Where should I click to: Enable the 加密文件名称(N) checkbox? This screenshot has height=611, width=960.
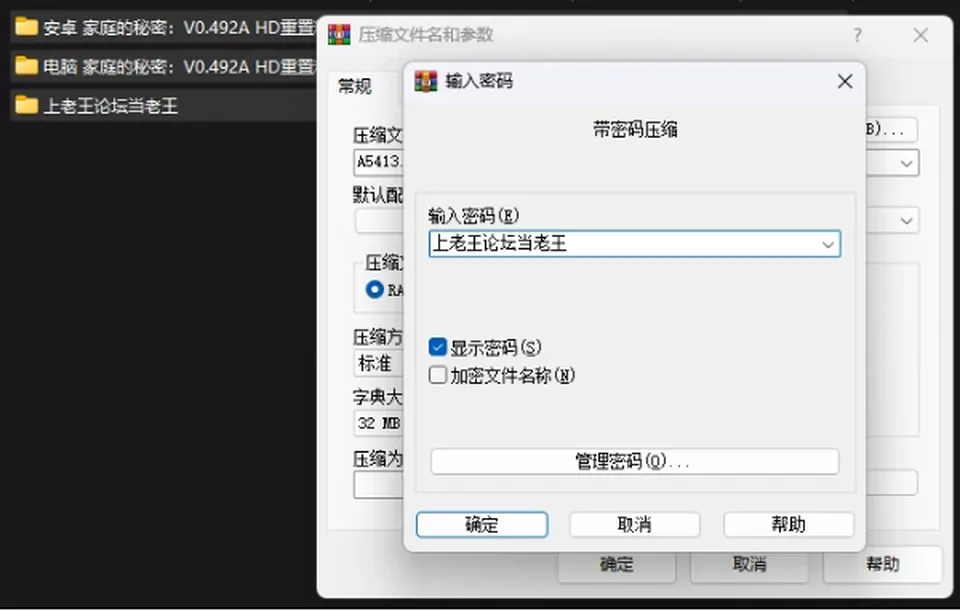tap(438, 375)
